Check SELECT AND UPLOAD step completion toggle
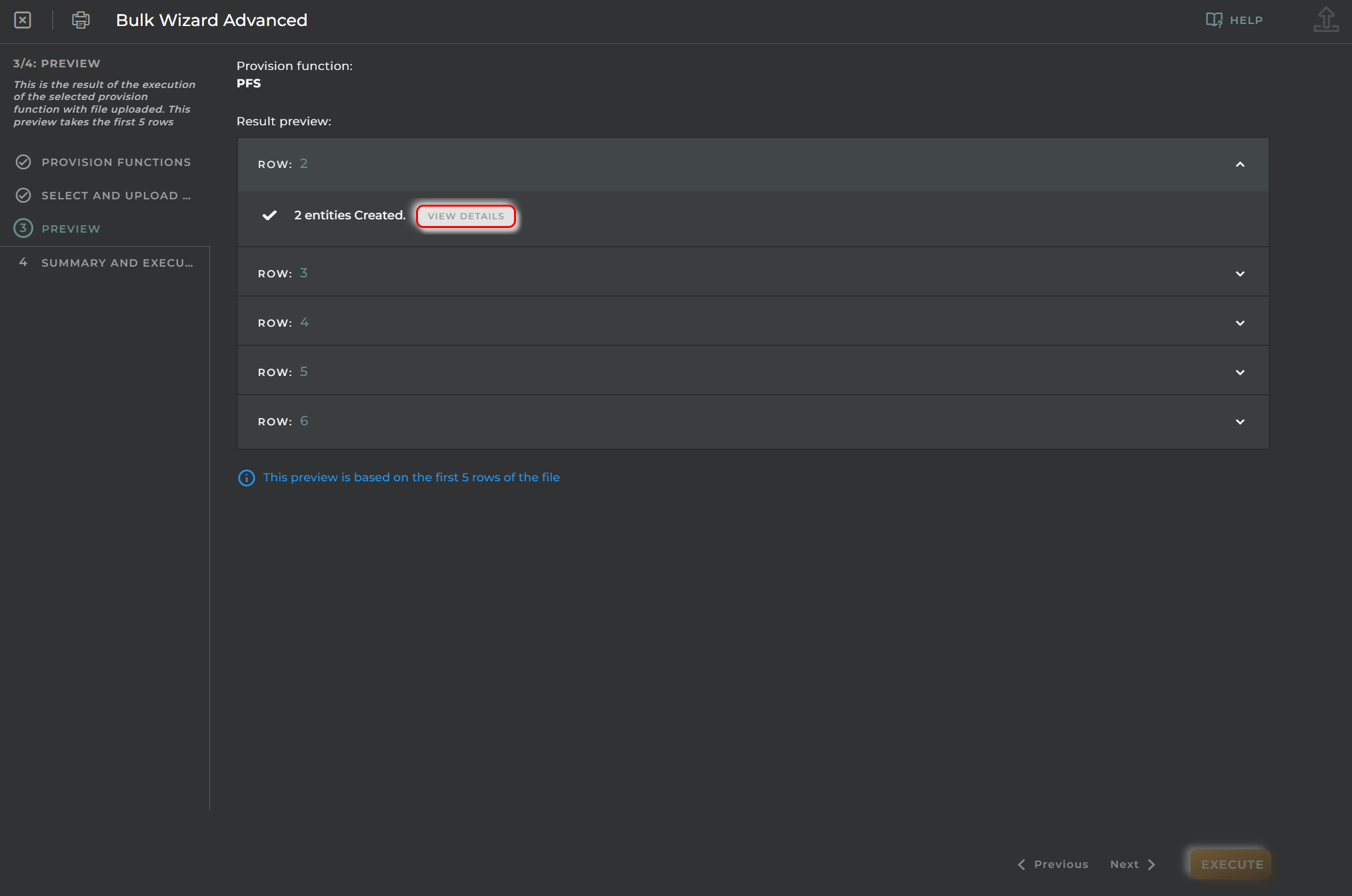 coord(23,195)
